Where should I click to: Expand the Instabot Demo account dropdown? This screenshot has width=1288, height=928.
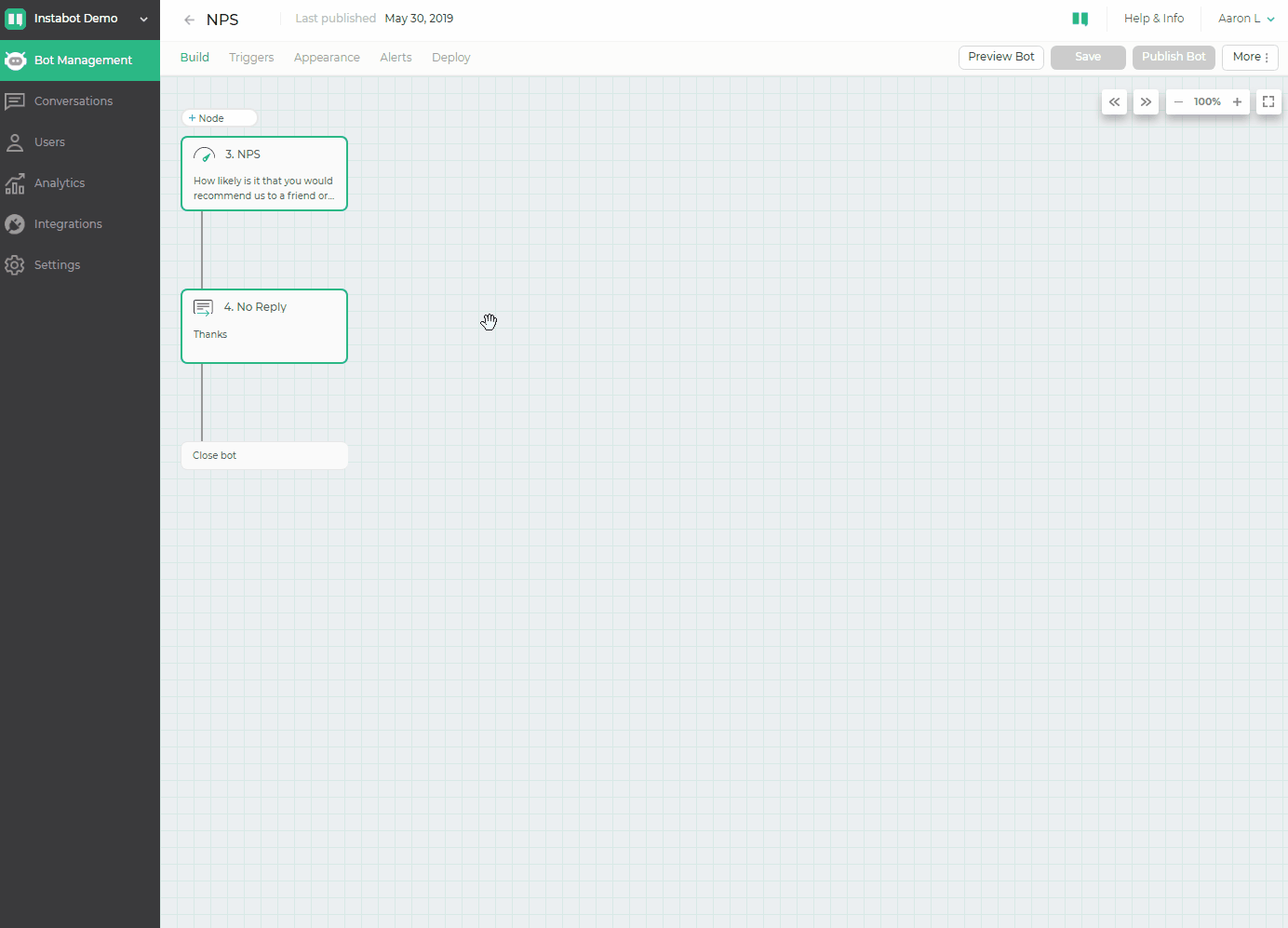(143, 19)
